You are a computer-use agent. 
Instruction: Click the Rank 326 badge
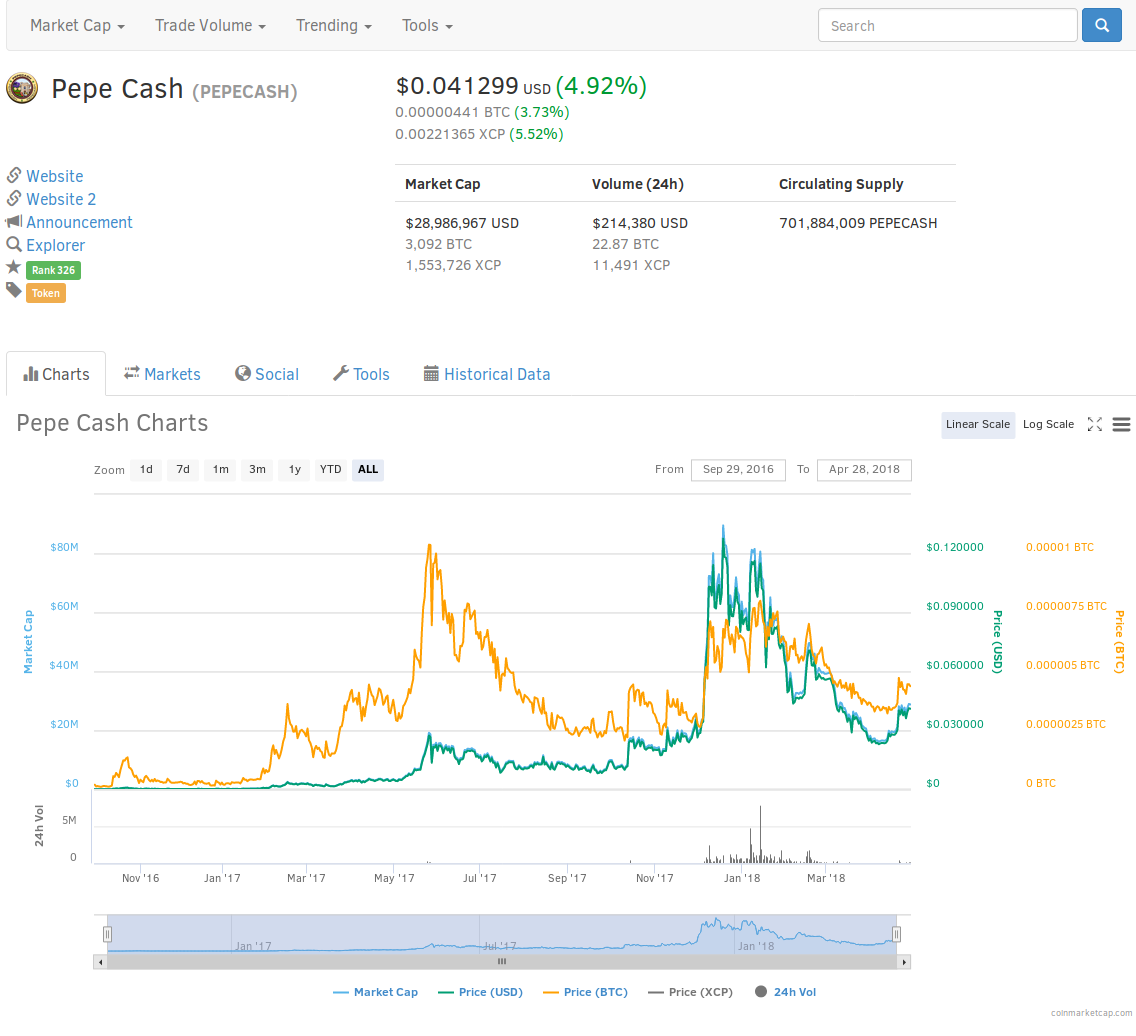click(53, 270)
